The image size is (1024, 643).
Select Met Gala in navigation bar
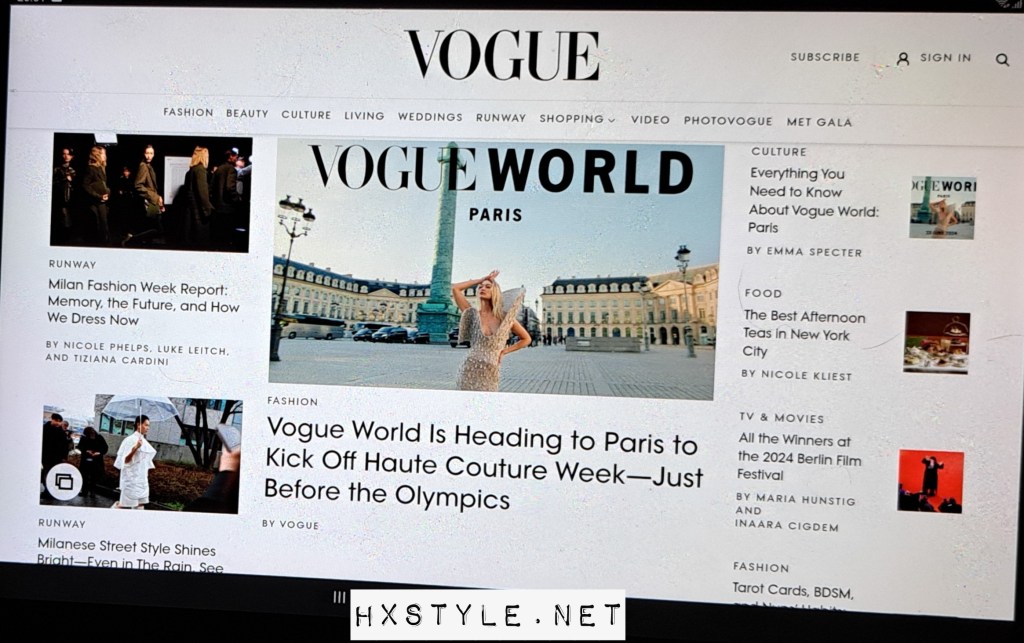[x=819, y=122]
